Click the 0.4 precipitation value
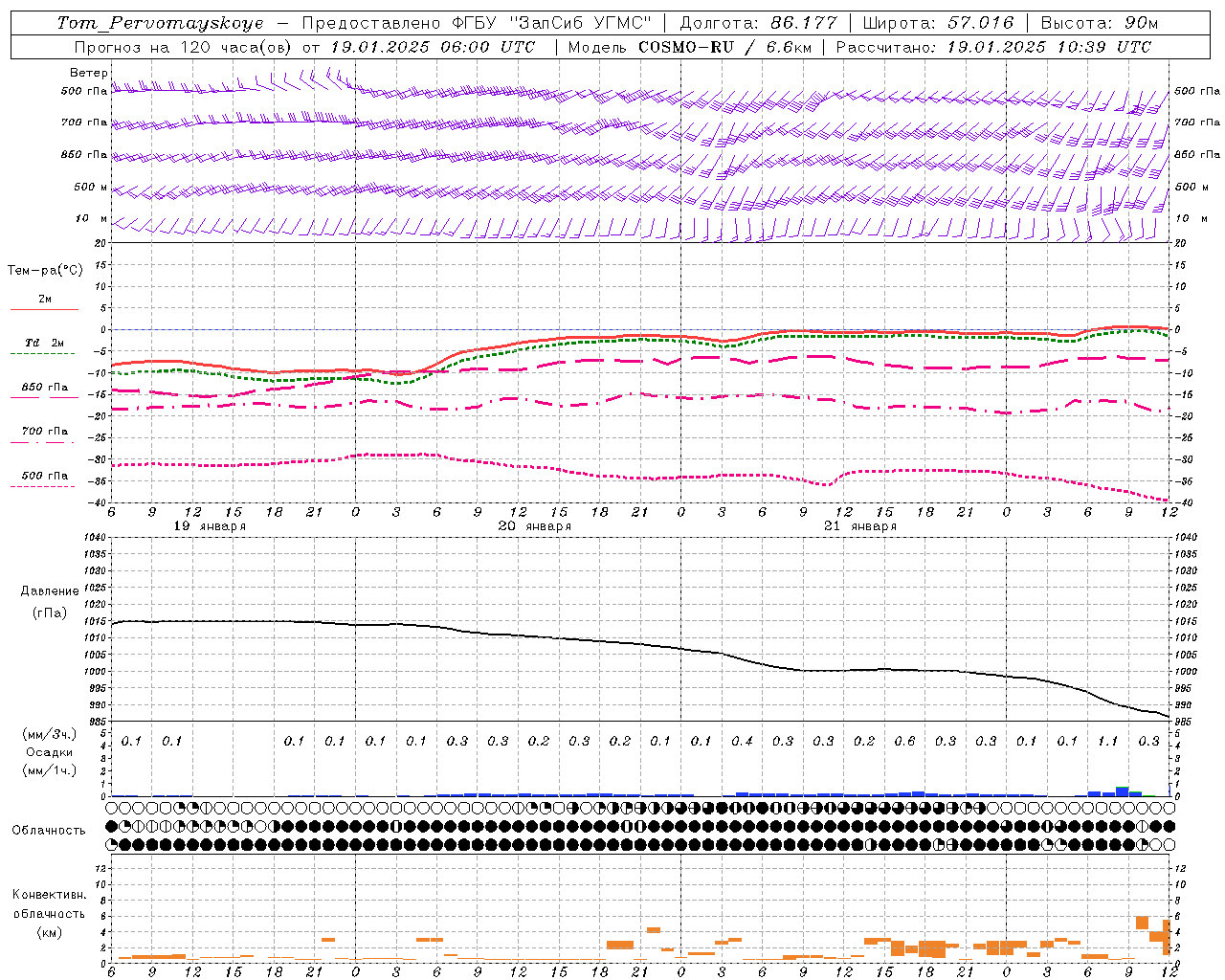 click(742, 741)
